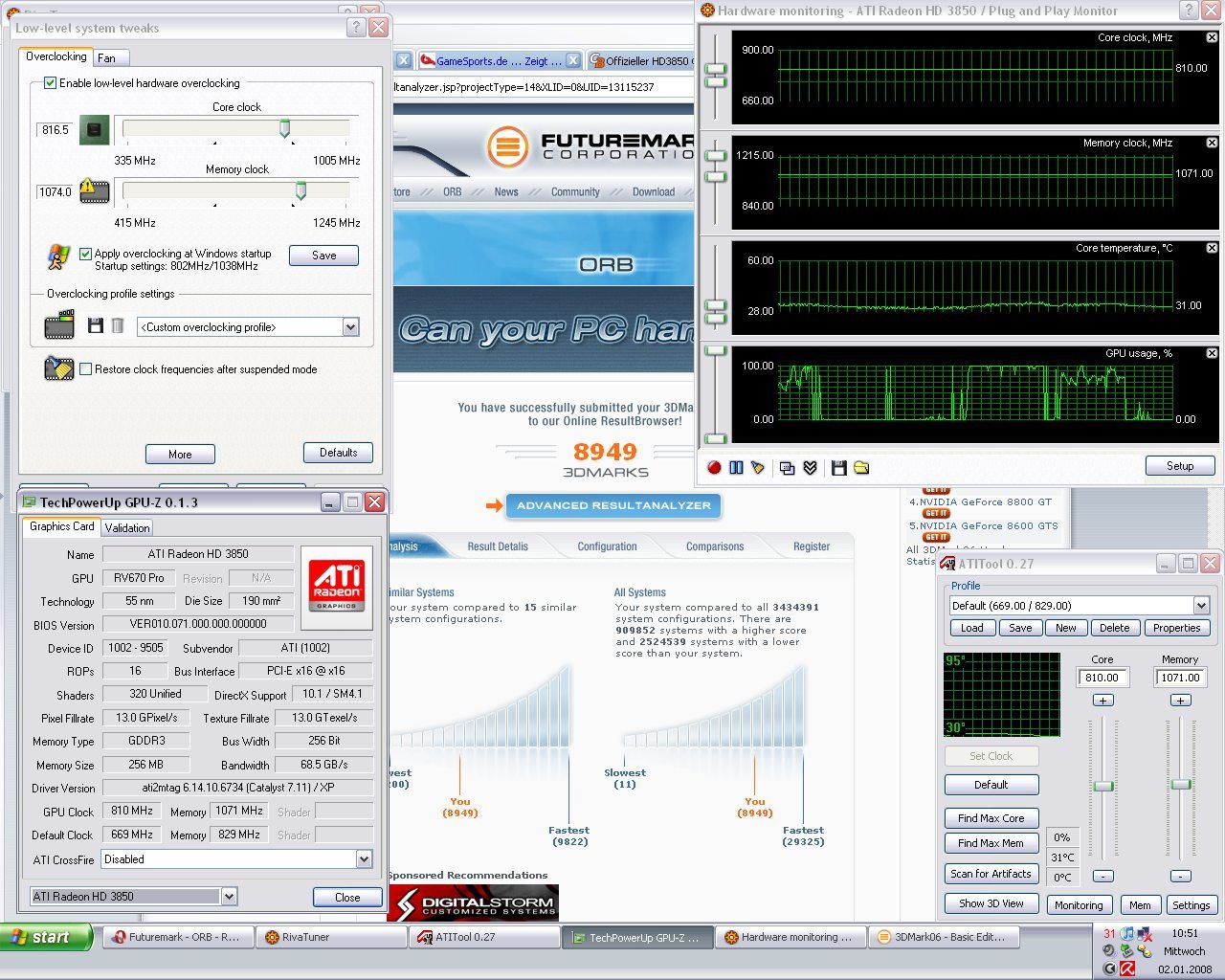Close the Core clock graph
The height and width of the screenshot is (980, 1225).
click(x=1212, y=37)
